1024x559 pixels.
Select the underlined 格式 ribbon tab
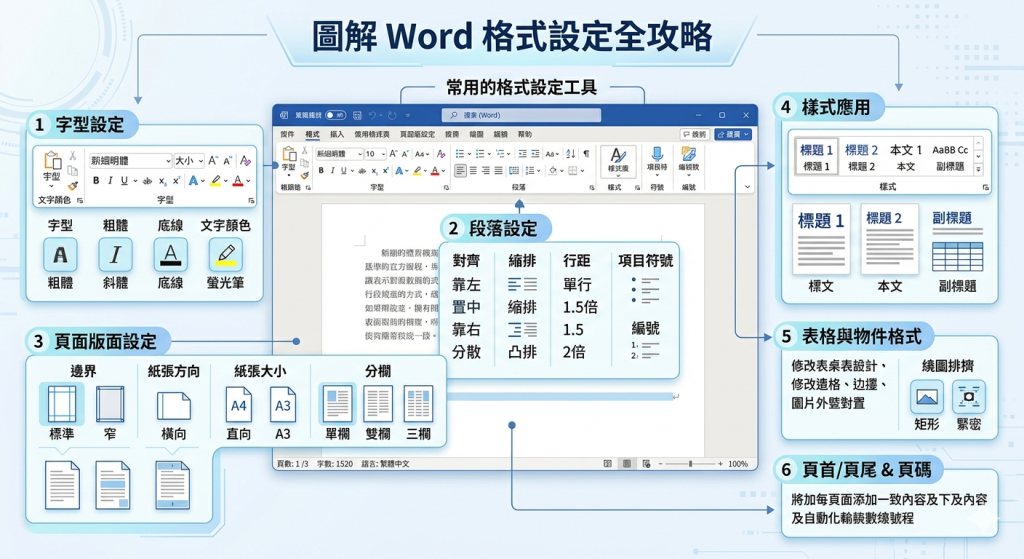point(313,134)
